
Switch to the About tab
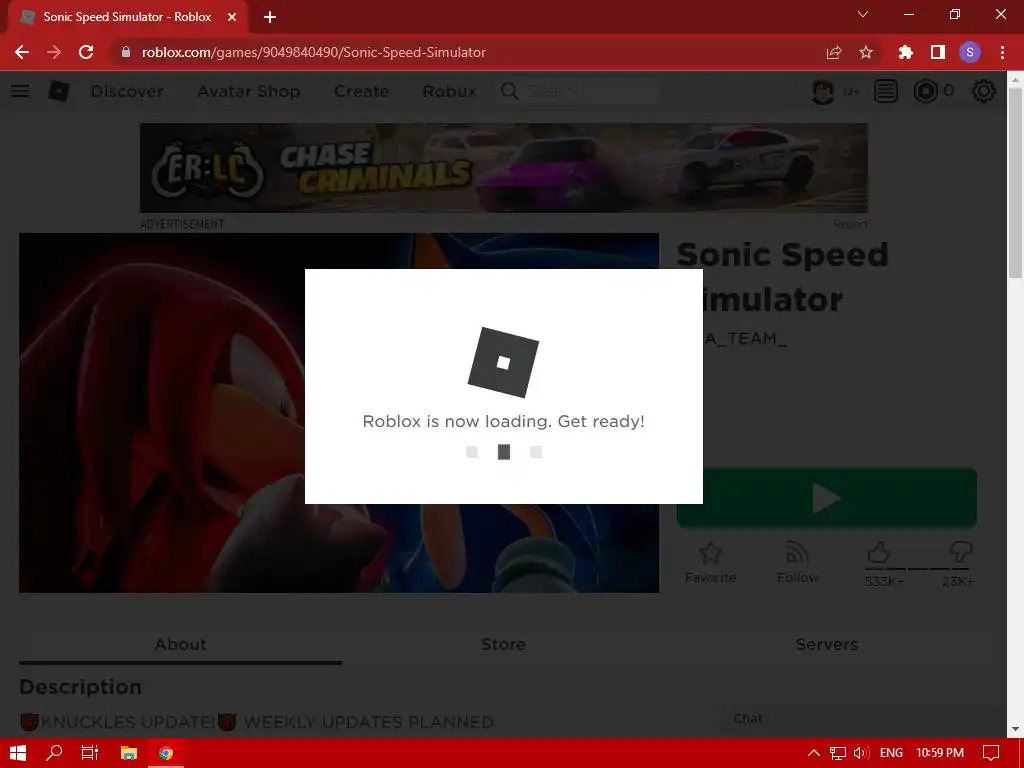180,645
